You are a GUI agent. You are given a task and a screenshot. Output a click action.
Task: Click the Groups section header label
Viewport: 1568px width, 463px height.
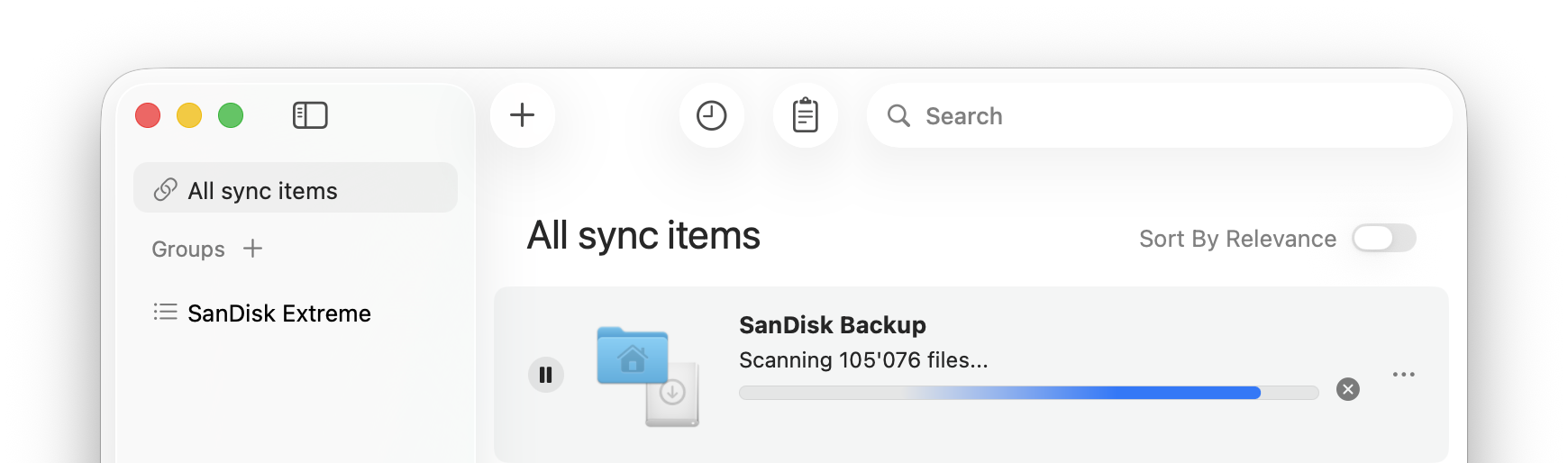point(188,250)
